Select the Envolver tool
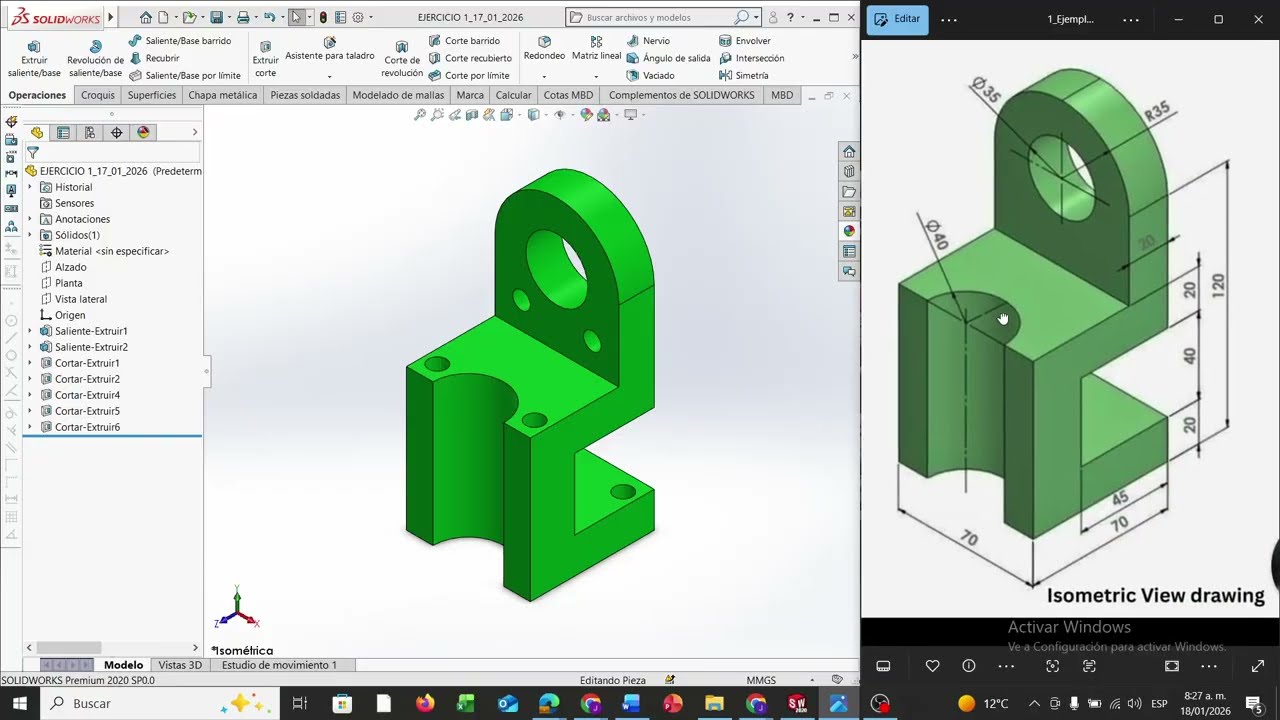The image size is (1280, 720). click(745, 41)
